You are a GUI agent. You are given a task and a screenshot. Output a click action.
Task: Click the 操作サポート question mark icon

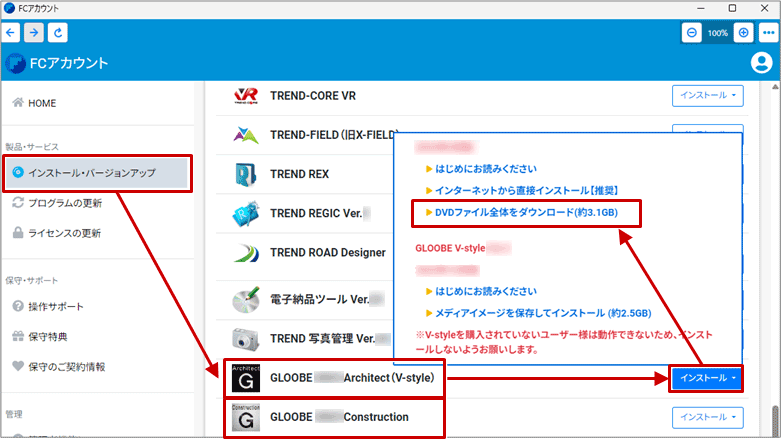18,306
